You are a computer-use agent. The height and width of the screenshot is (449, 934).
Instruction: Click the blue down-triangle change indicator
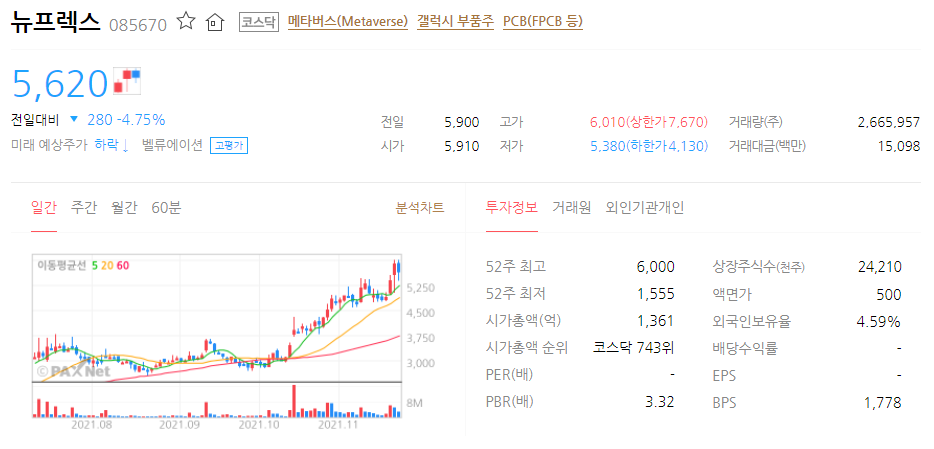pyautogui.click(x=74, y=120)
